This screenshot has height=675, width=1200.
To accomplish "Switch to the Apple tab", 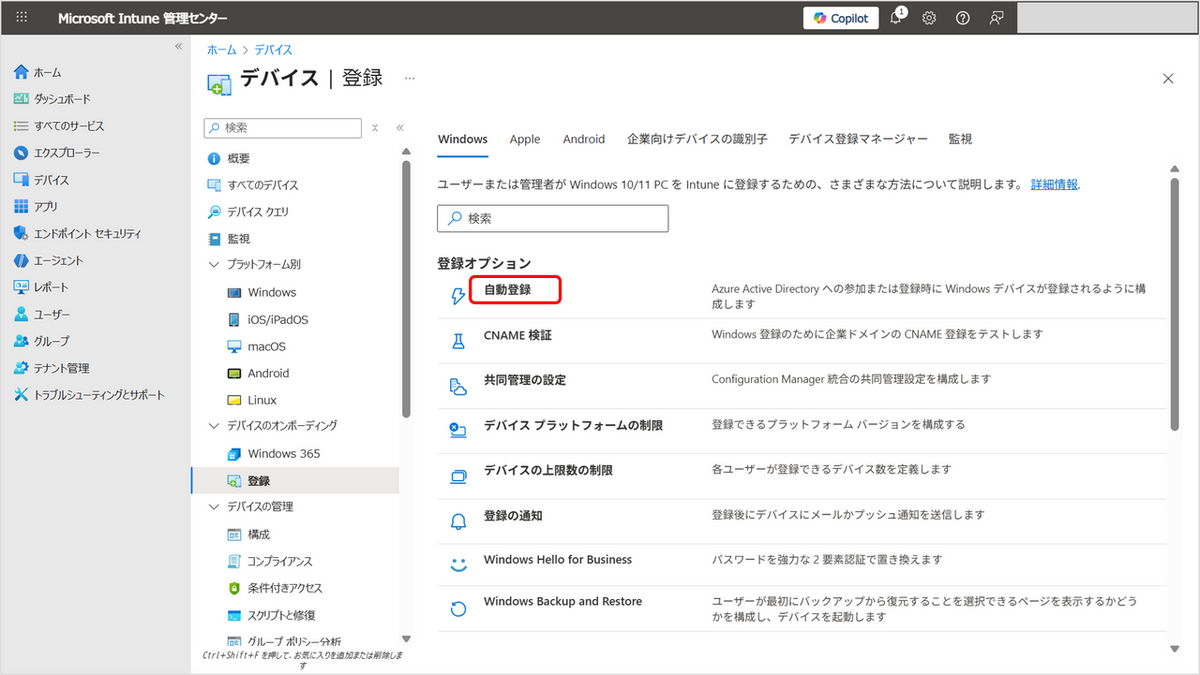I will [x=524, y=140].
